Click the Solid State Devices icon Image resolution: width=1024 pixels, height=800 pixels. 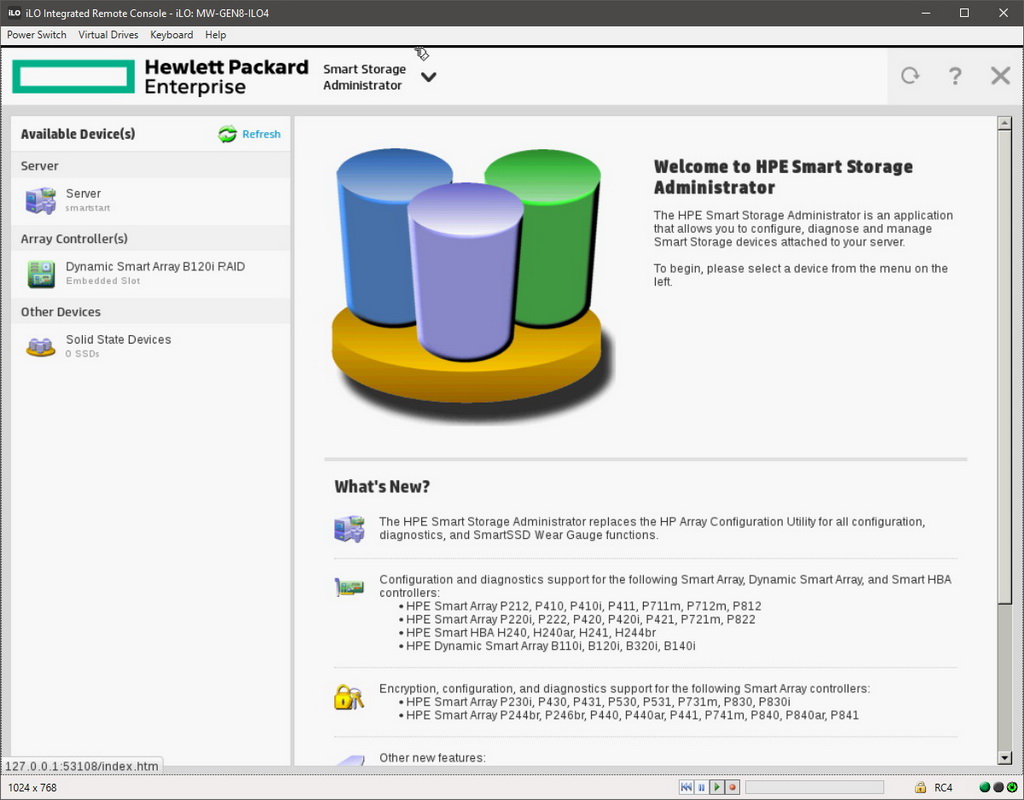click(x=40, y=347)
